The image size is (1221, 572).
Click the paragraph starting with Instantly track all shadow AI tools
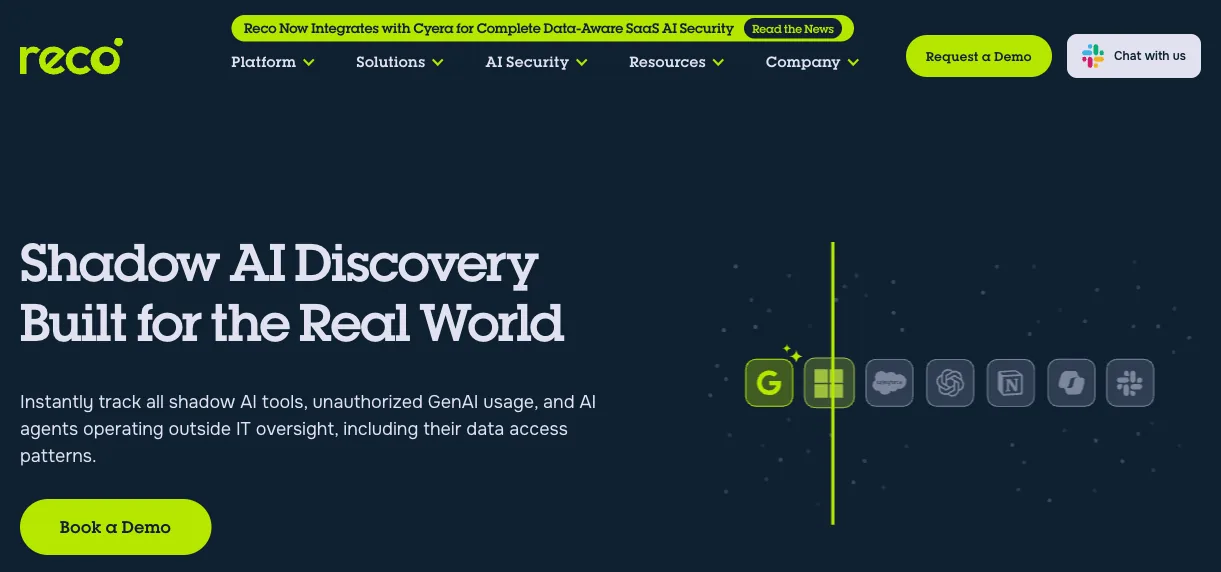pos(308,429)
